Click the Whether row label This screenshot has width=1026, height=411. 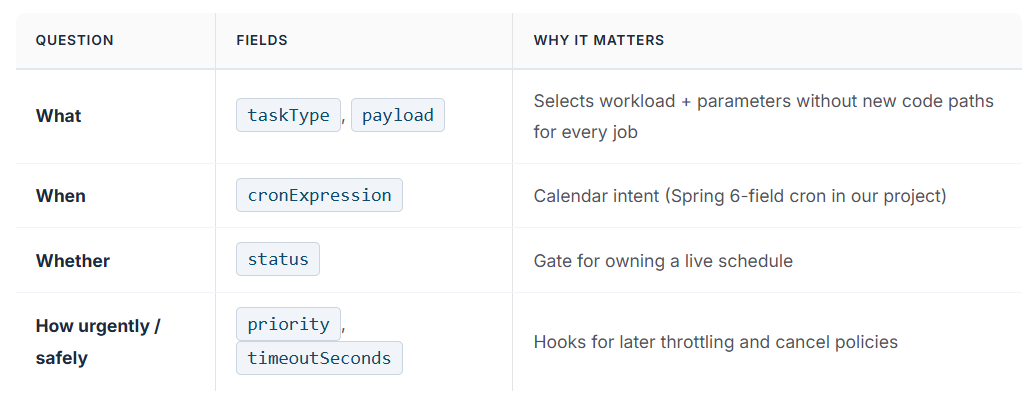[x=73, y=260]
